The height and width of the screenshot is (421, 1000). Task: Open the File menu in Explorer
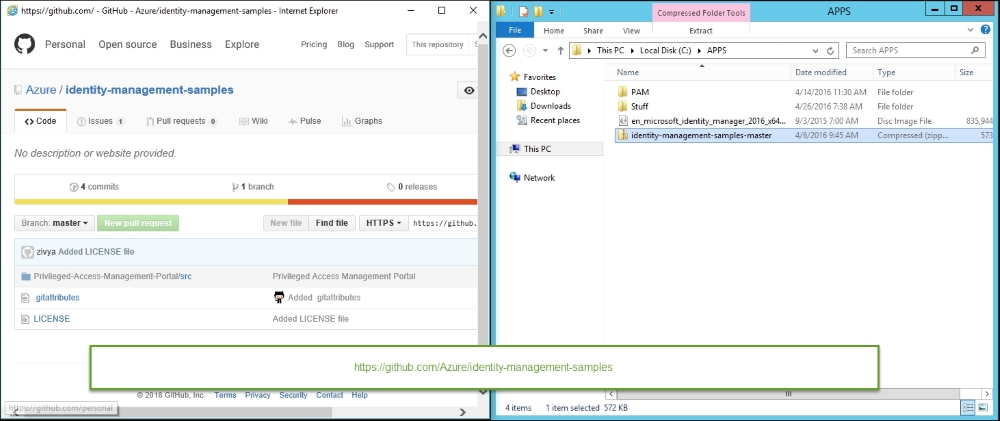tap(515, 31)
